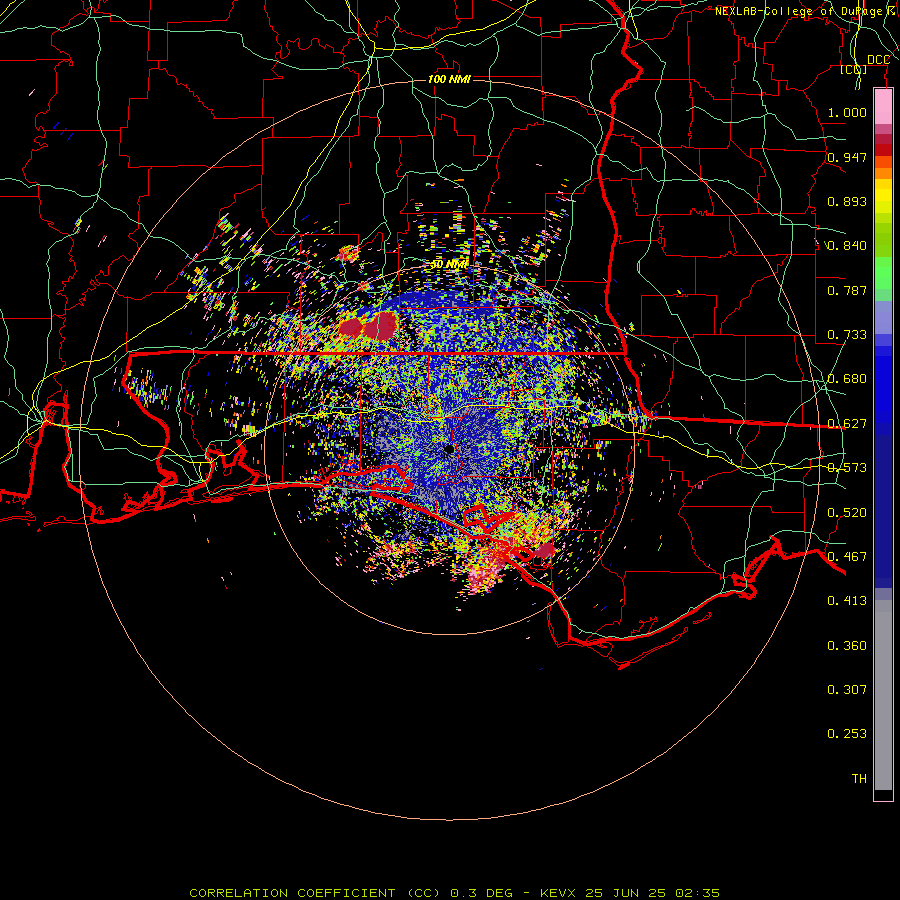Select the 0.520 legend value

pos(847,513)
